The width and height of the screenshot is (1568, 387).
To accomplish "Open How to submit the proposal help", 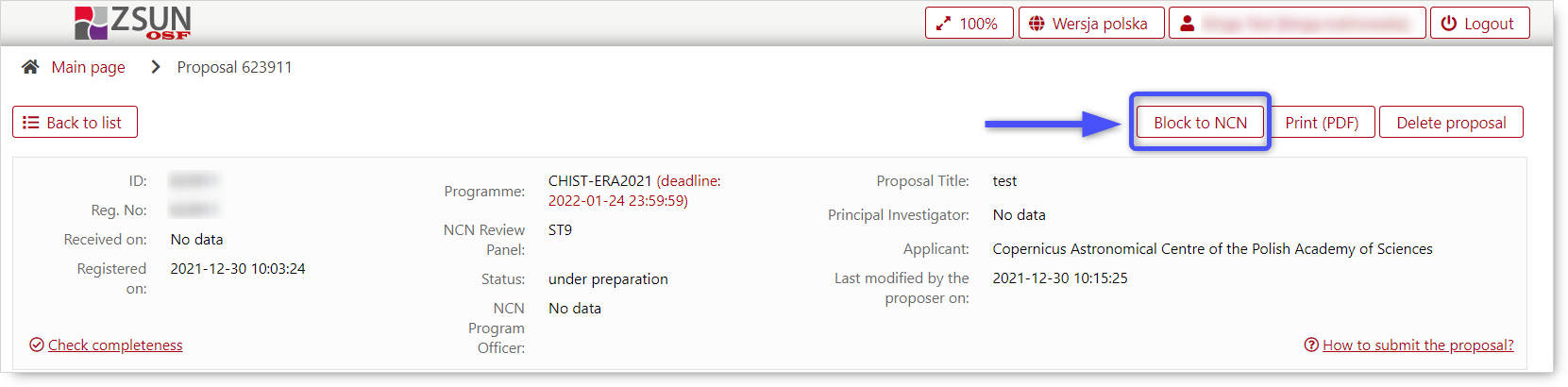I will 1418,345.
